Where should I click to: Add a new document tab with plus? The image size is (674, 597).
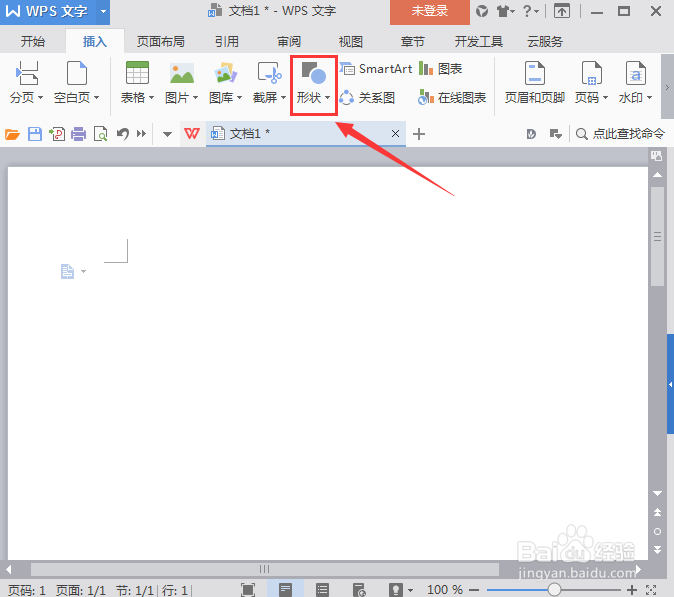[x=419, y=134]
